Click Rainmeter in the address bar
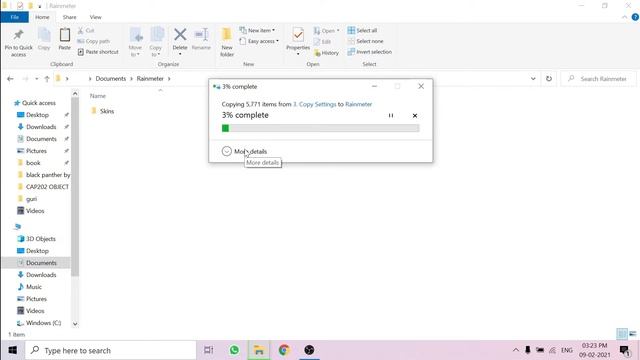This screenshot has height=360, width=640. [150, 79]
